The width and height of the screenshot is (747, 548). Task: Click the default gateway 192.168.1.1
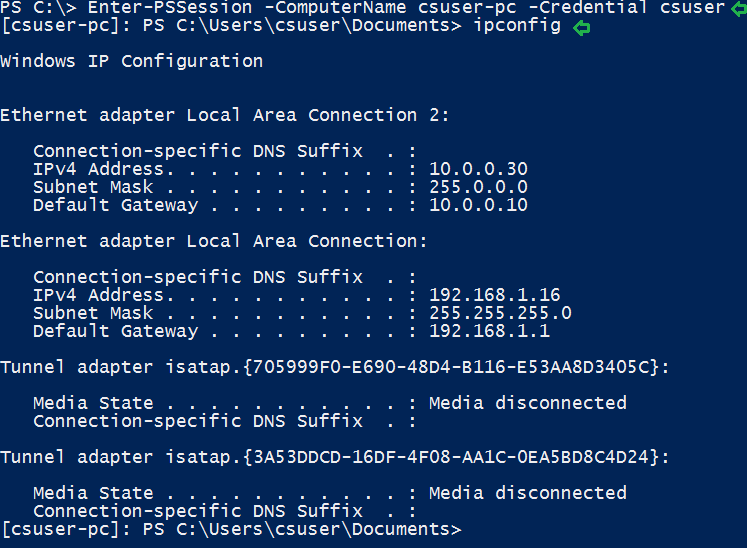pyautogui.click(x=489, y=331)
